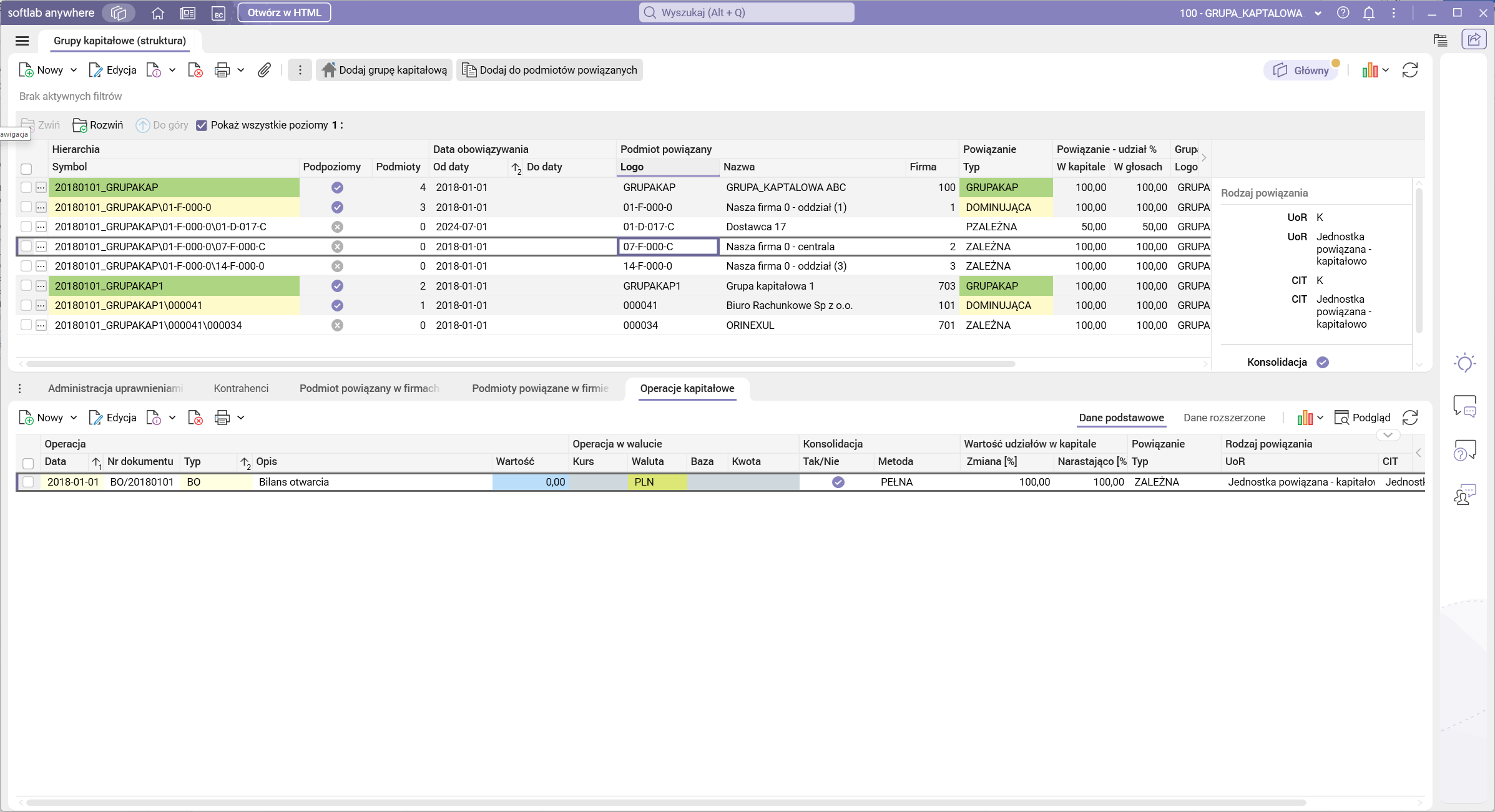Switch to the Kontrahenci tab
This screenshot has width=1495, height=812.
(x=241, y=388)
